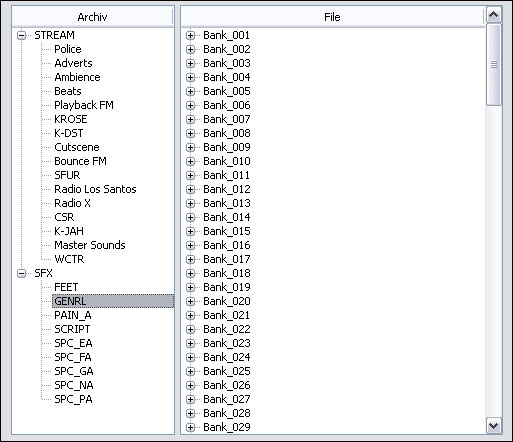513x442 pixels.
Task: Expand the Bank_029 entry
Action: click(190, 427)
